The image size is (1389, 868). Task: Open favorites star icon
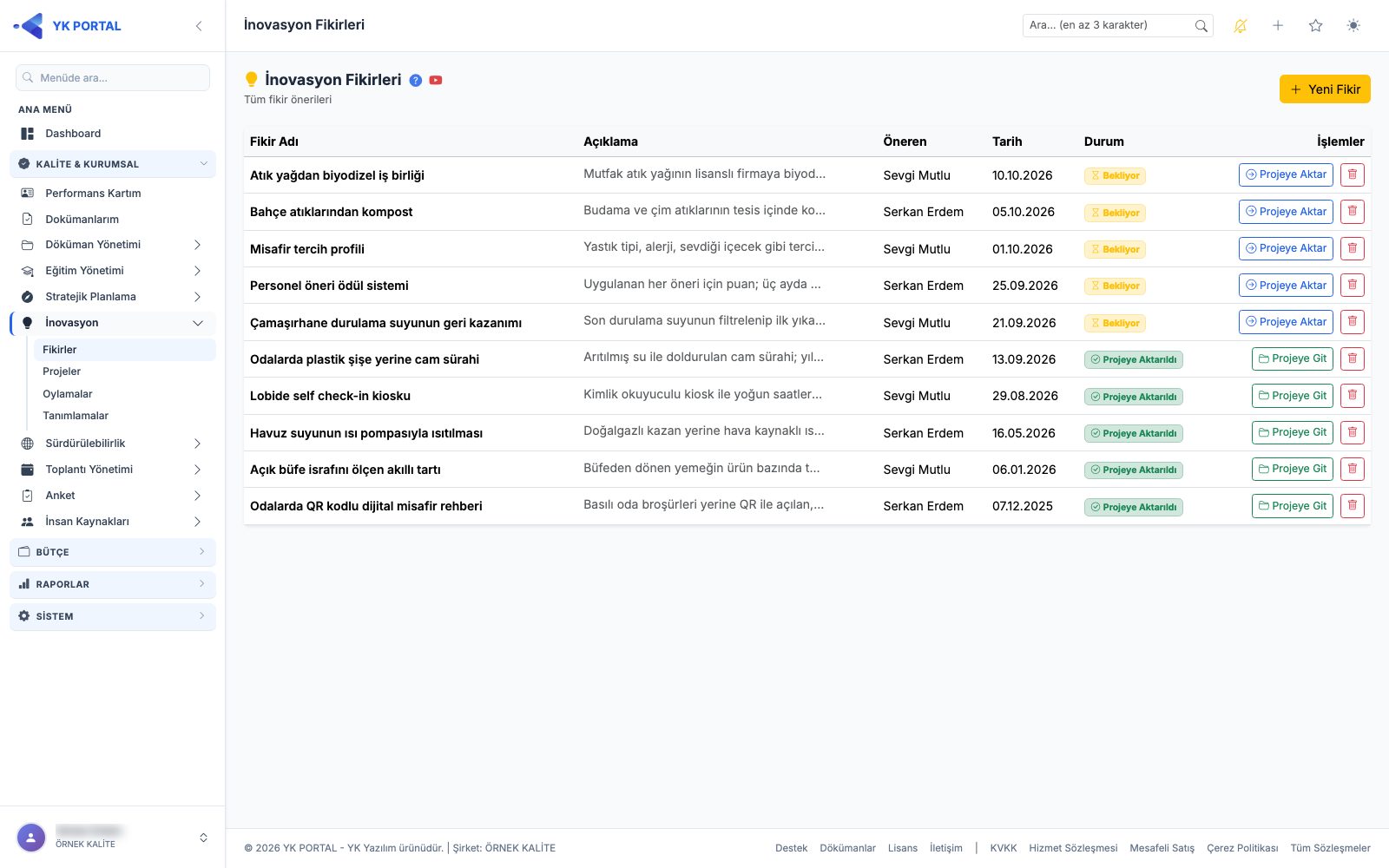[x=1316, y=26]
